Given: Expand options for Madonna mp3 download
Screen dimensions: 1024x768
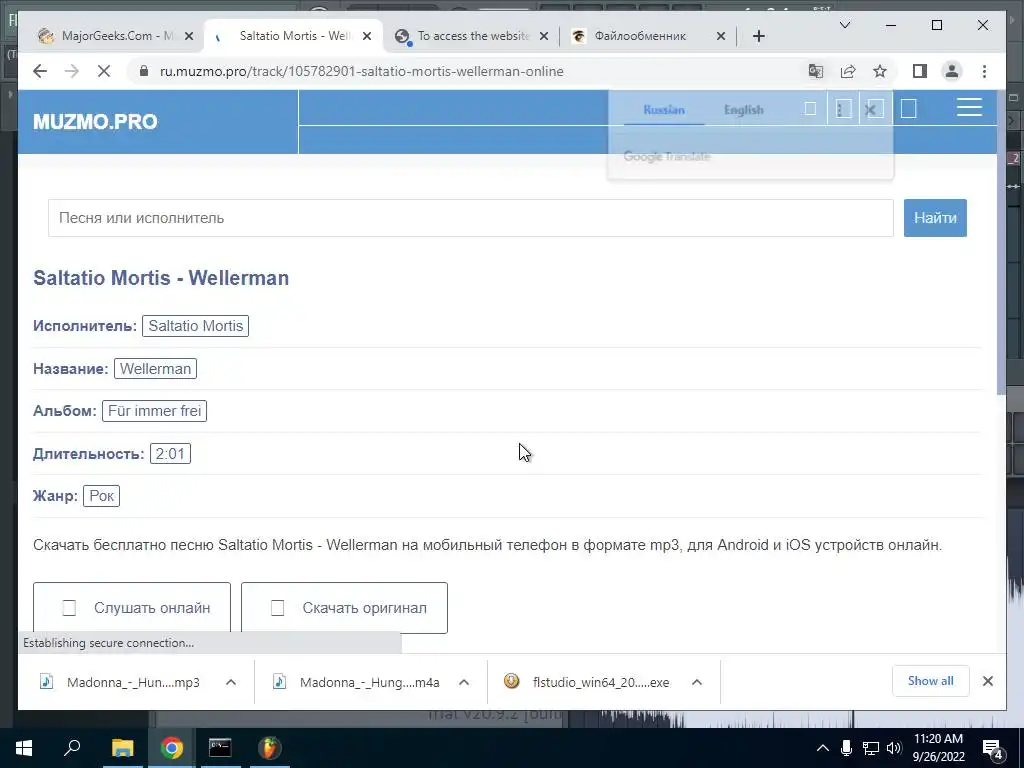Looking at the screenshot, I should click(x=231, y=682).
